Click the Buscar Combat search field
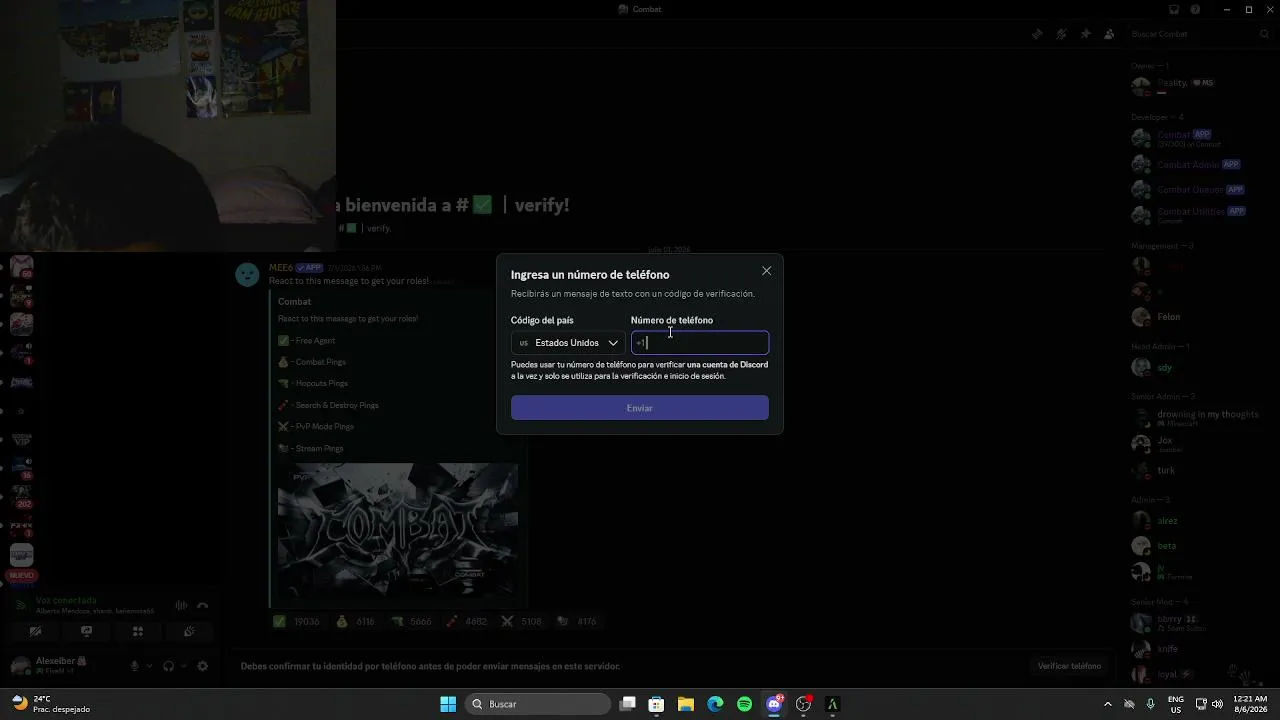This screenshot has width=1280, height=720. click(x=1198, y=34)
